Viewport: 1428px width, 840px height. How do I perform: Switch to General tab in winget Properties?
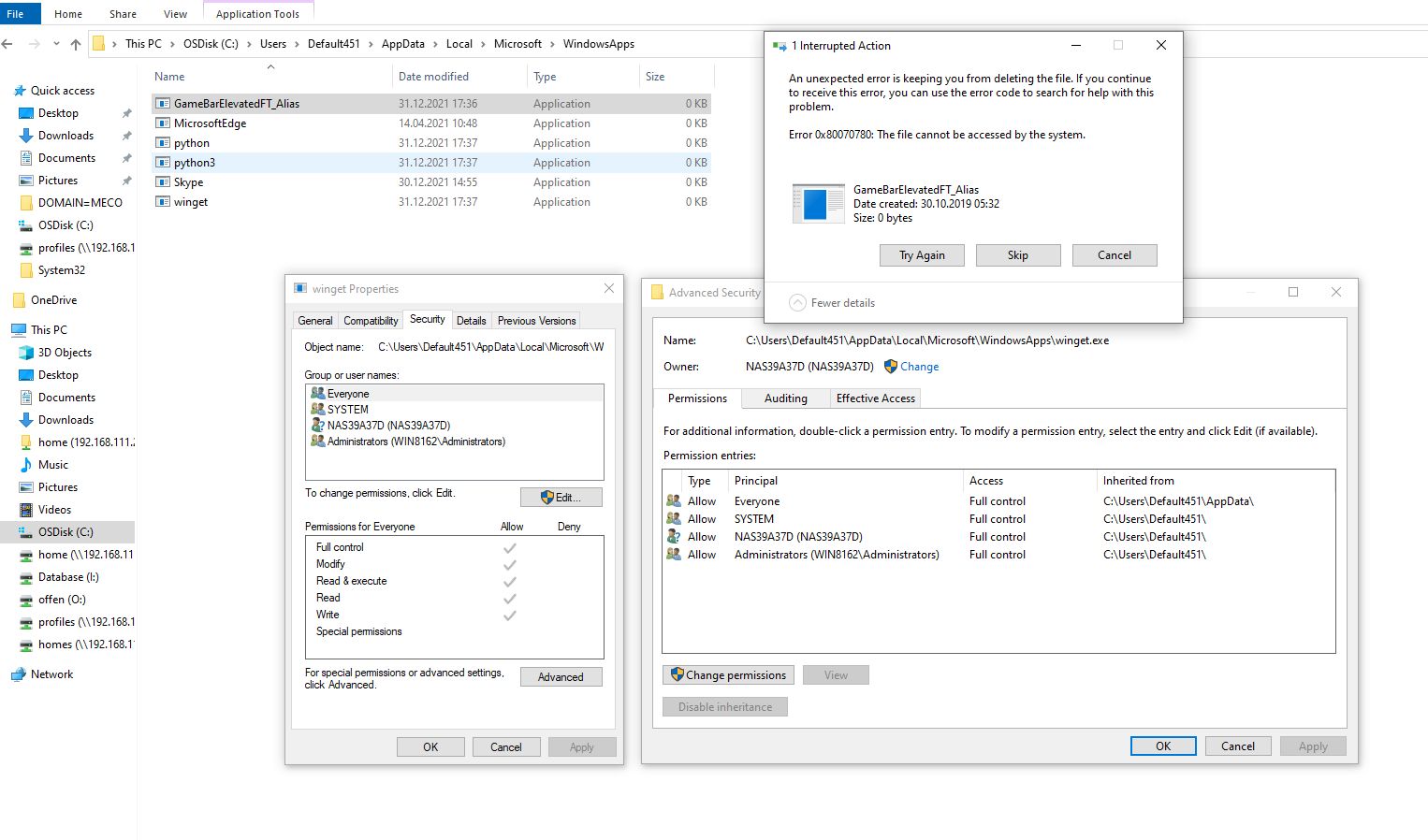[315, 321]
